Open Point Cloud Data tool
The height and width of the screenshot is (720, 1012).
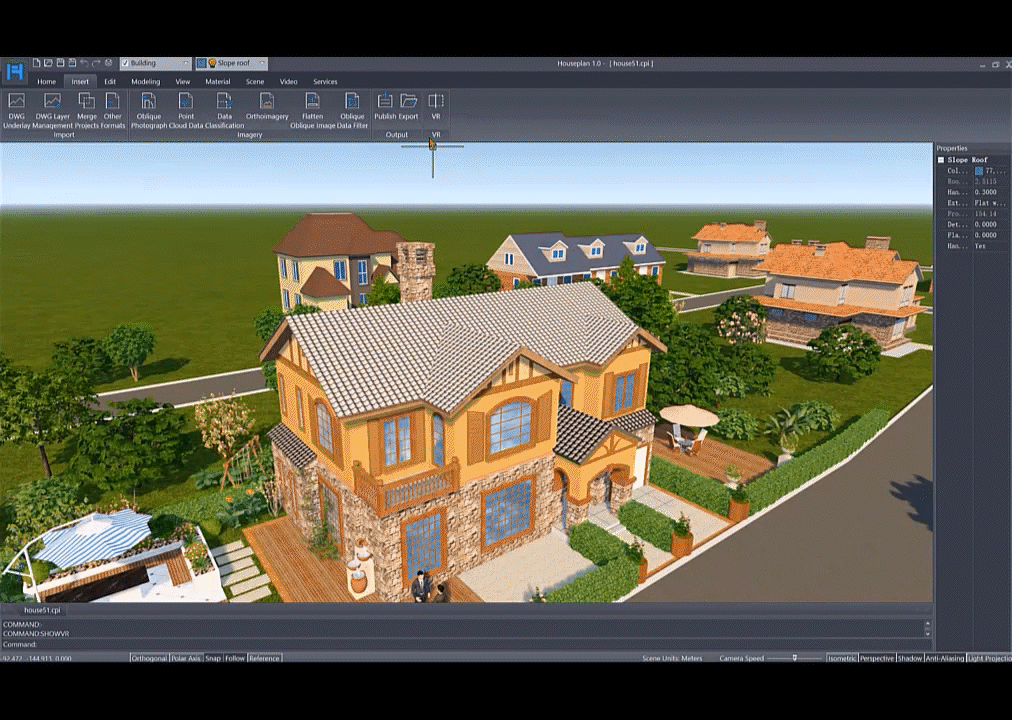point(186,101)
